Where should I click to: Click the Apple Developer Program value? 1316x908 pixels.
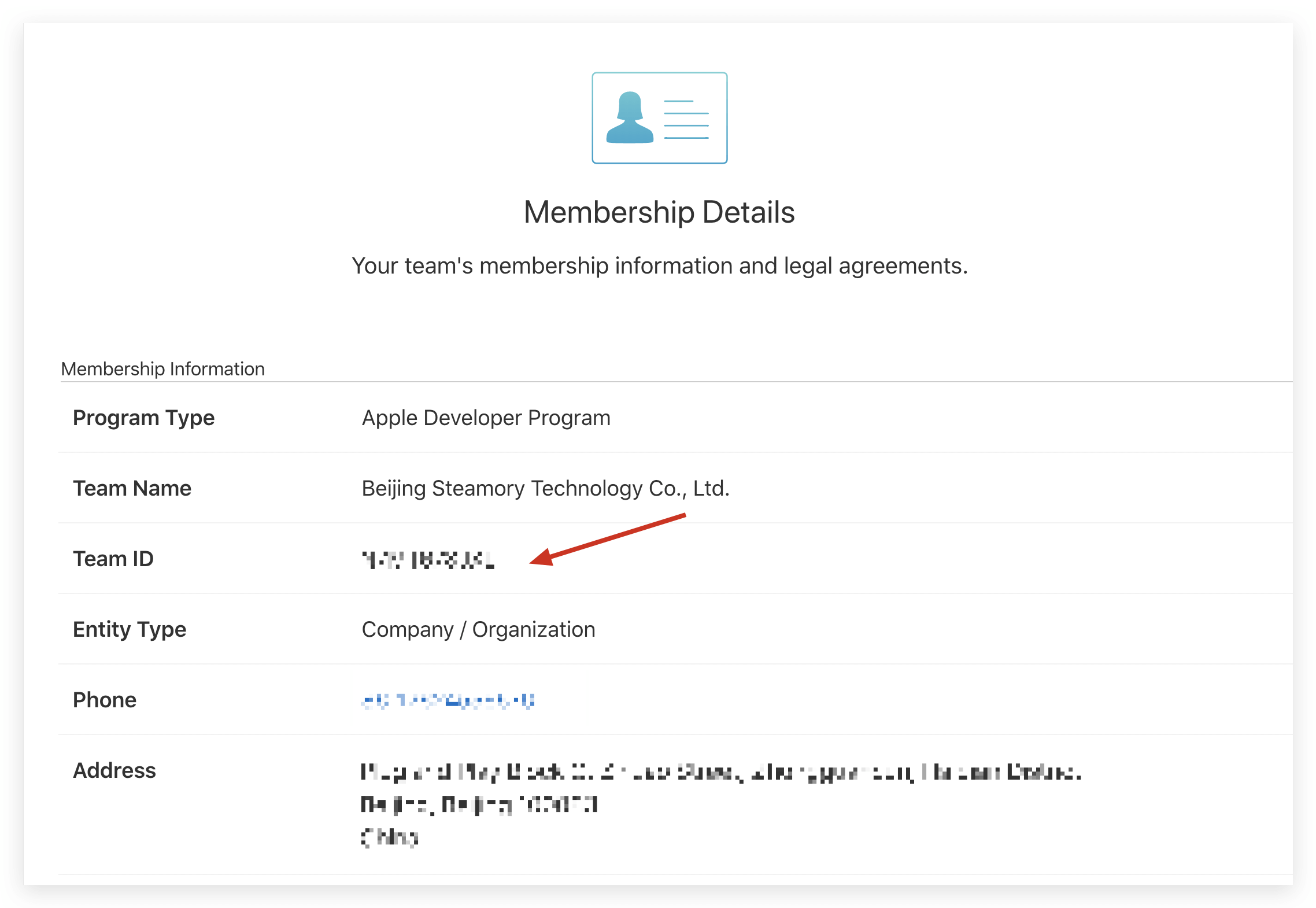tap(486, 418)
